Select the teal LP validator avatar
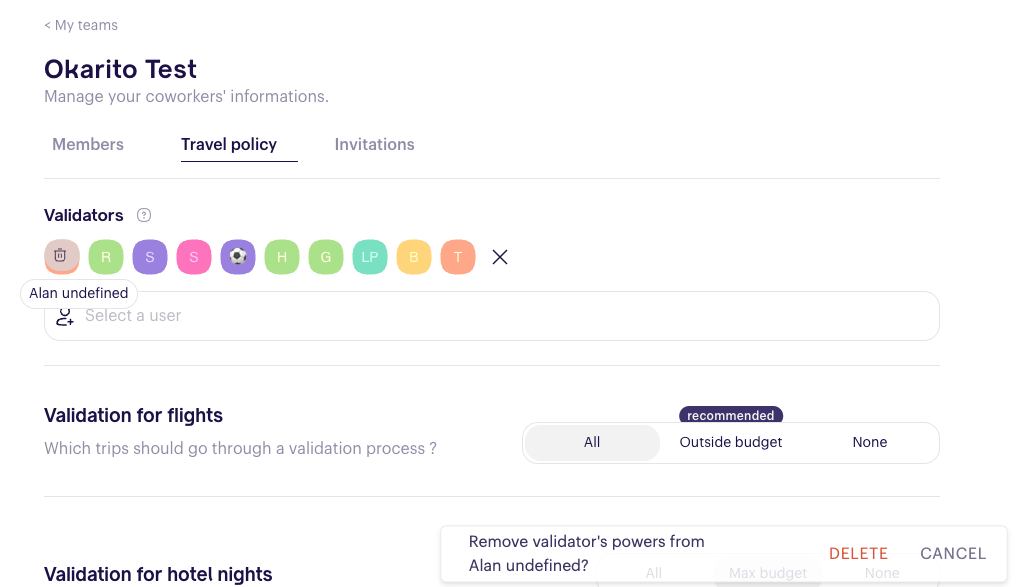Screen dimensions: 1018x587 click(x=370, y=256)
